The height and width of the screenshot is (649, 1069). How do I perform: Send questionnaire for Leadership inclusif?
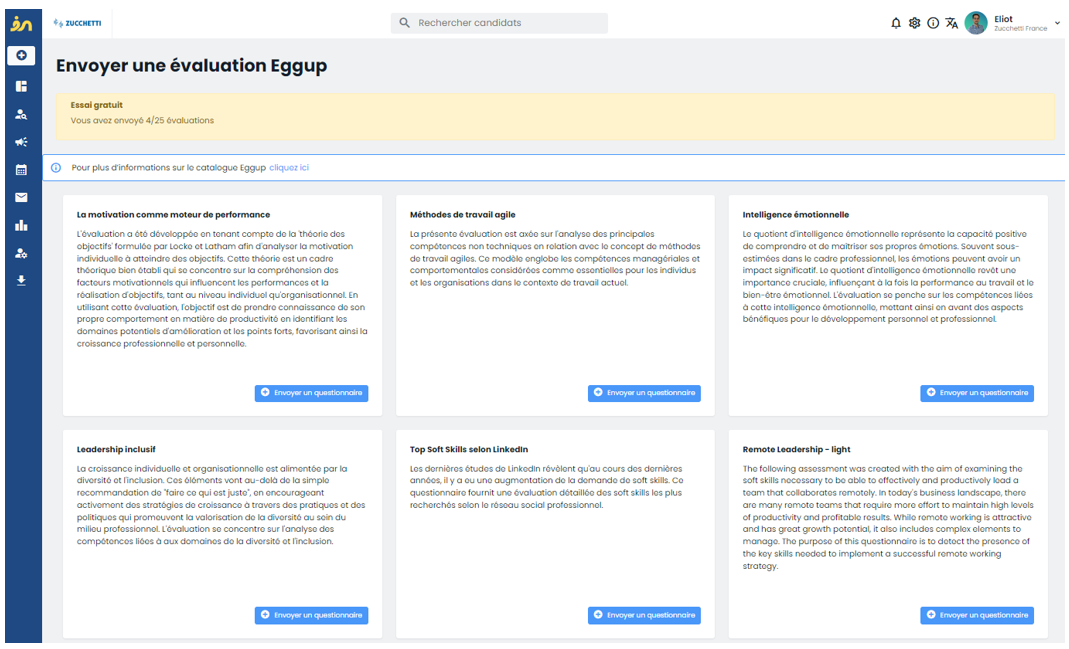311,615
